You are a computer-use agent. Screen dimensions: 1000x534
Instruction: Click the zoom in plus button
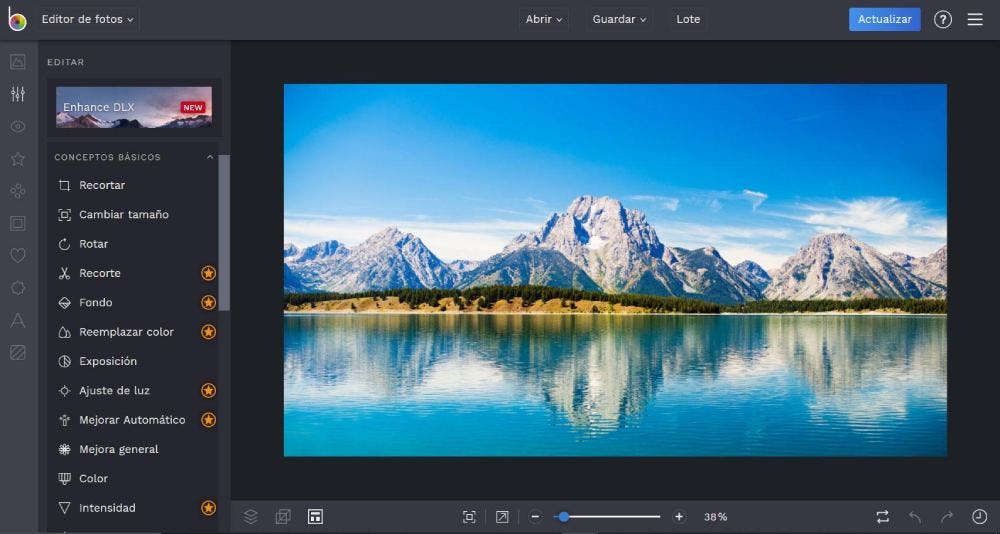pyautogui.click(x=679, y=517)
